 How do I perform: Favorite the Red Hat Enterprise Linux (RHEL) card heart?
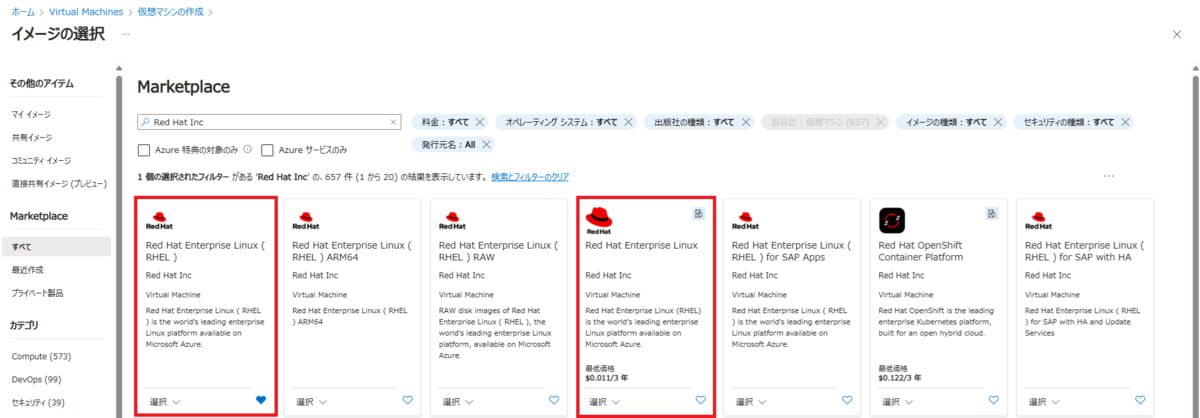[x=261, y=400]
